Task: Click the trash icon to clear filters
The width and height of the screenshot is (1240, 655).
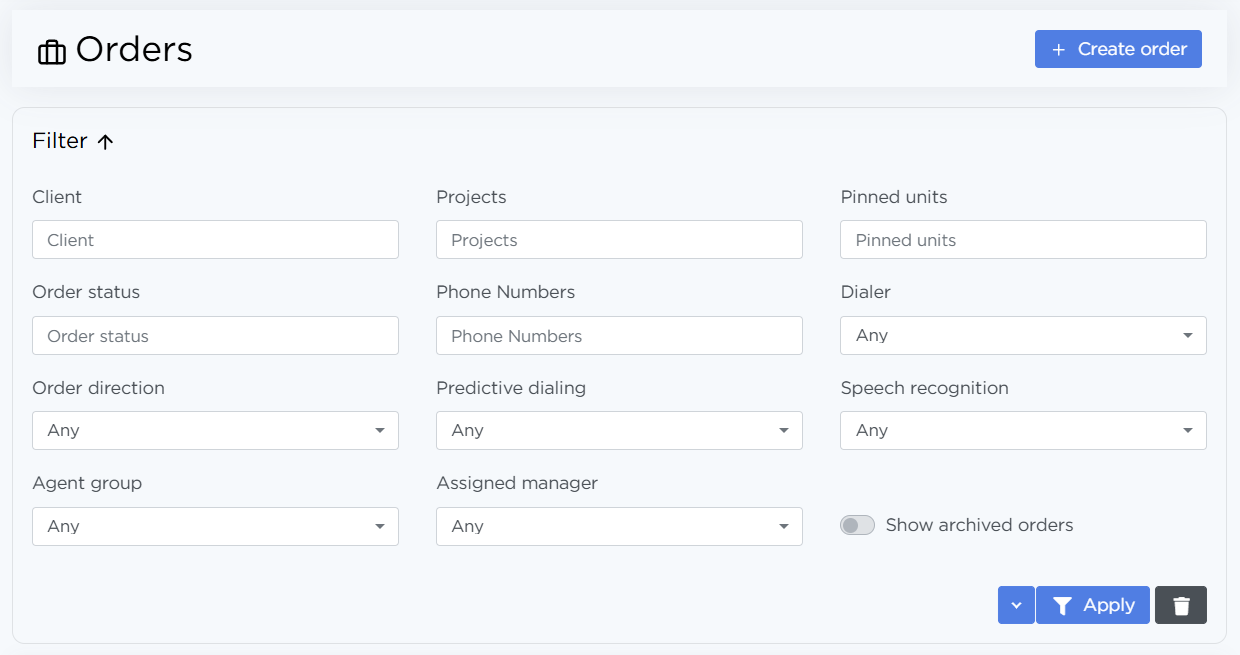Action: click(1181, 605)
